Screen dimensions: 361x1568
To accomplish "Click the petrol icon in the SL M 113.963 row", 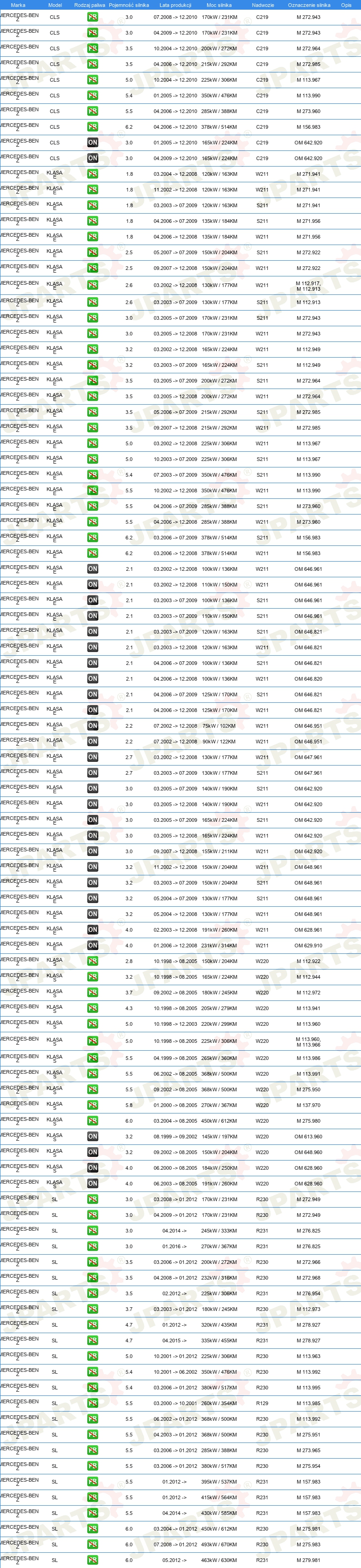I will coord(92,1356).
